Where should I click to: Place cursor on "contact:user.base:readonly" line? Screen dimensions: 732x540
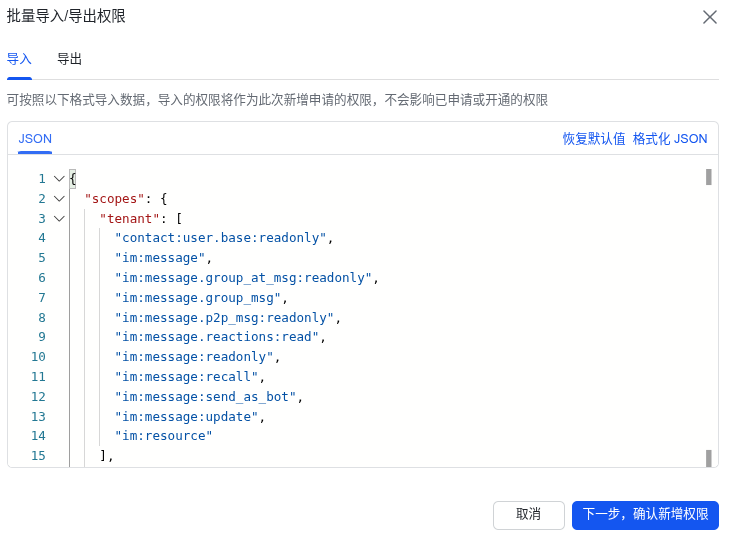point(222,238)
